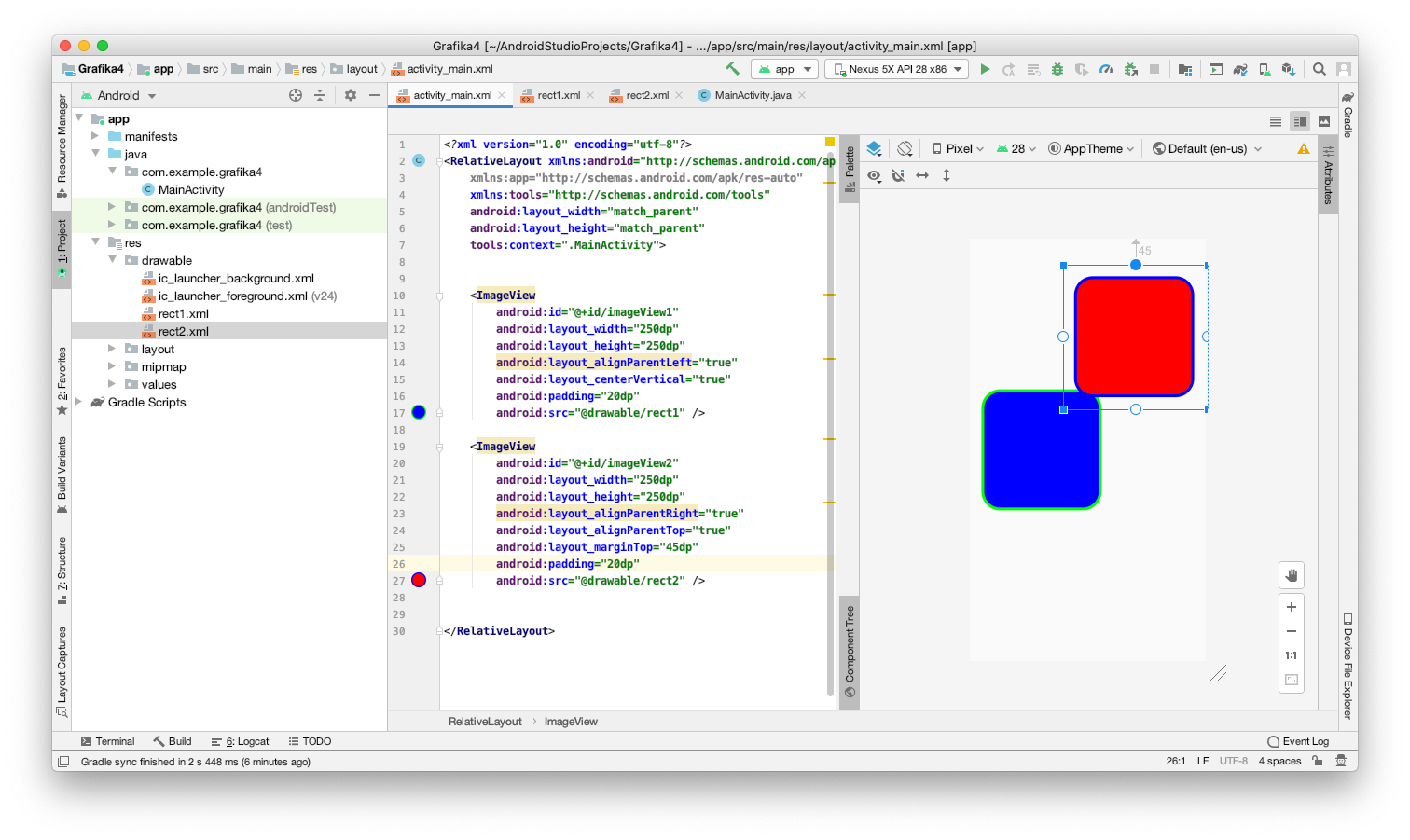
Task: Select the design surface layers icon
Action: 874,148
